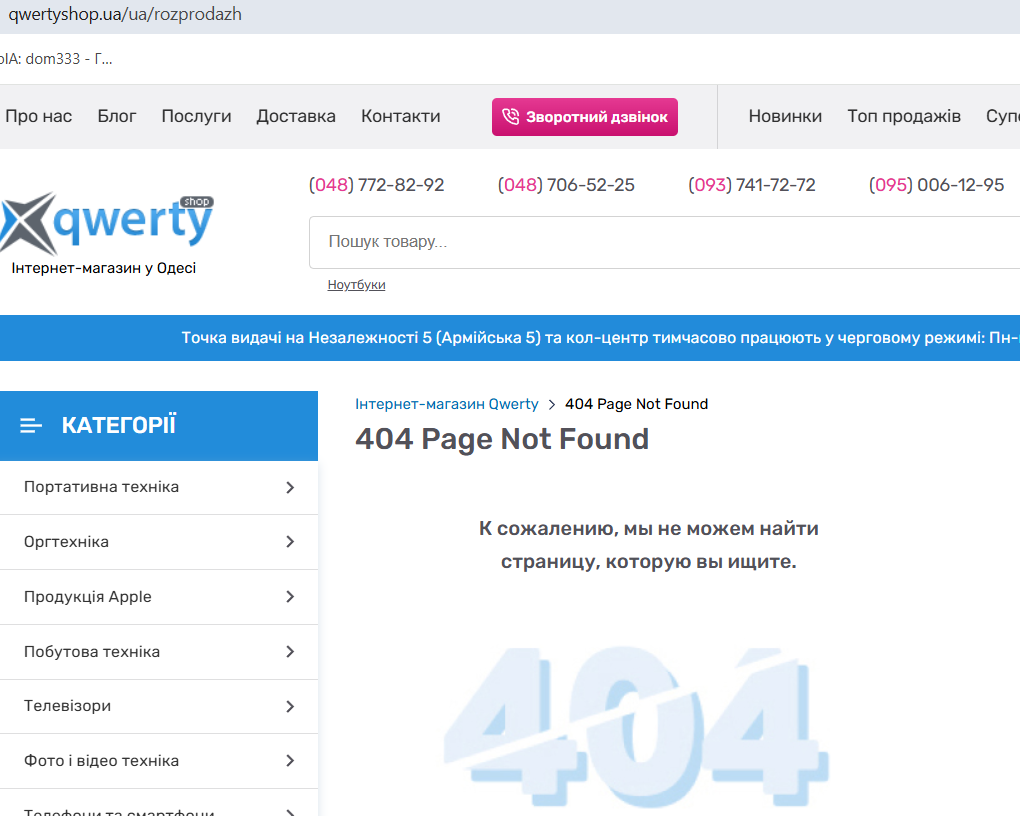Click the hamburger icon beside КАТЕГОРІЇ
This screenshot has height=816, width=1020.
pyautogui.click(x=31, y=426)
